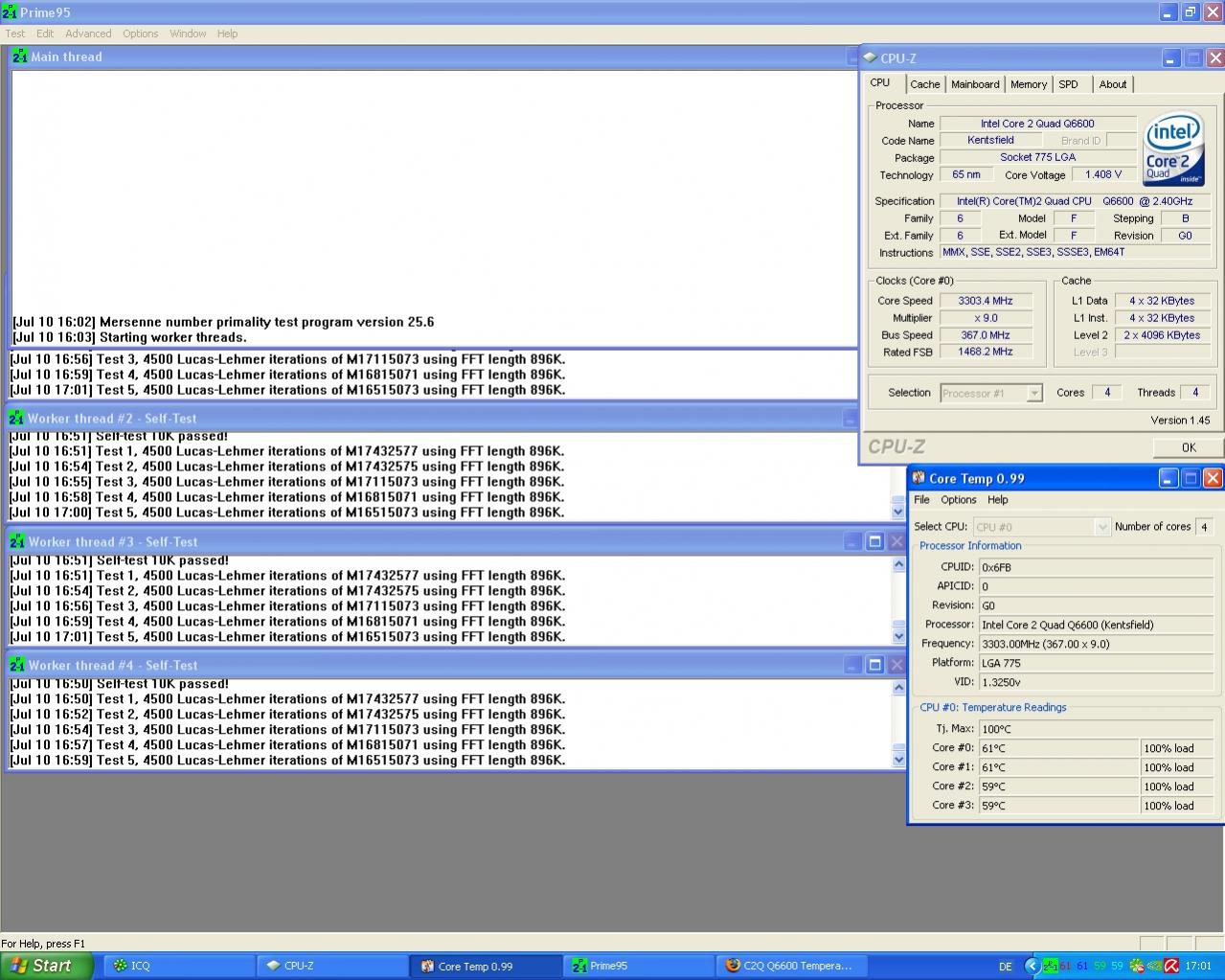Viewport: 1225px width, 980px height.
Task: Click the blue 61 temperature tray icon
Action: click(1082, 966)
